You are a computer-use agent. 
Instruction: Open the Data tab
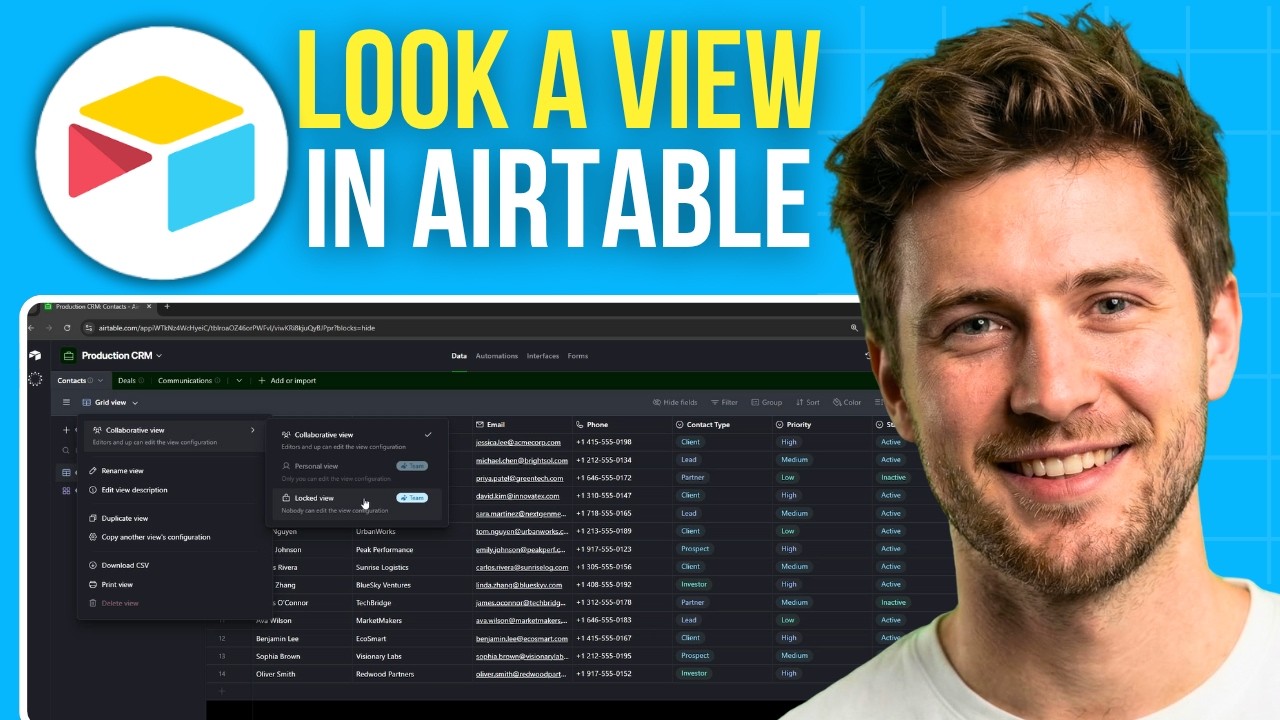coord(459,356)
